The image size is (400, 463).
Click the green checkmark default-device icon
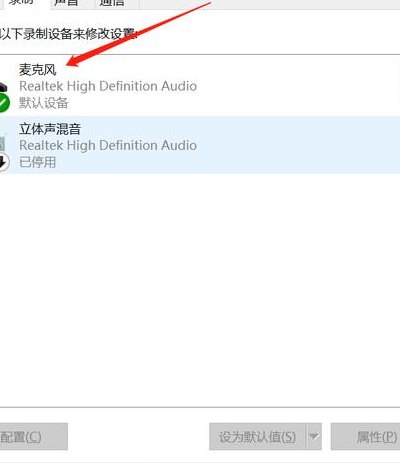click(4, 103)
